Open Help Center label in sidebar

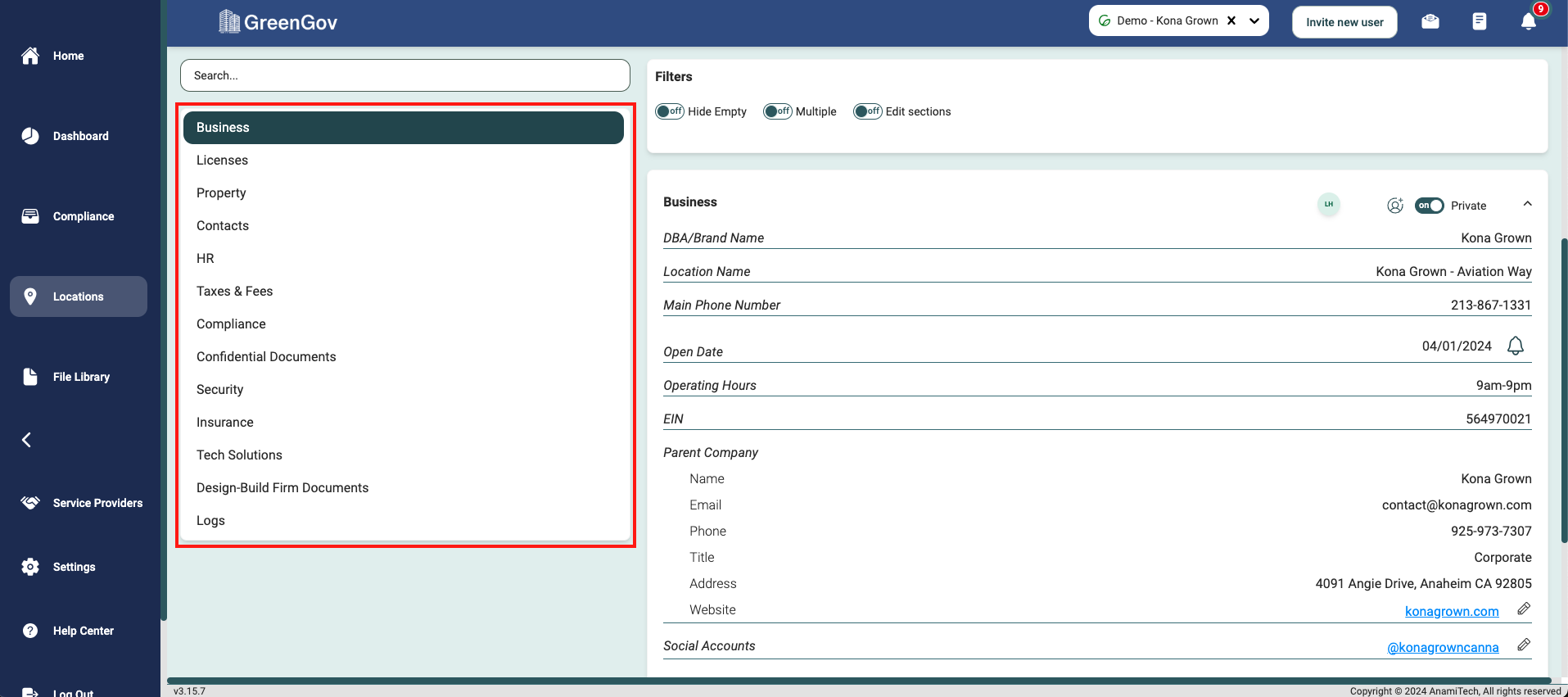coord(84,631)
